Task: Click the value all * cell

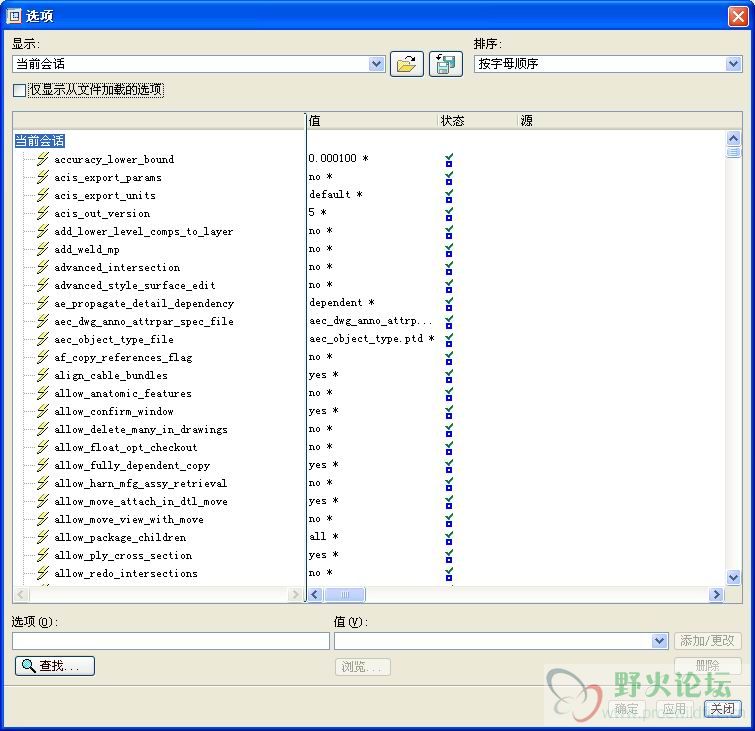Action: 324,536
